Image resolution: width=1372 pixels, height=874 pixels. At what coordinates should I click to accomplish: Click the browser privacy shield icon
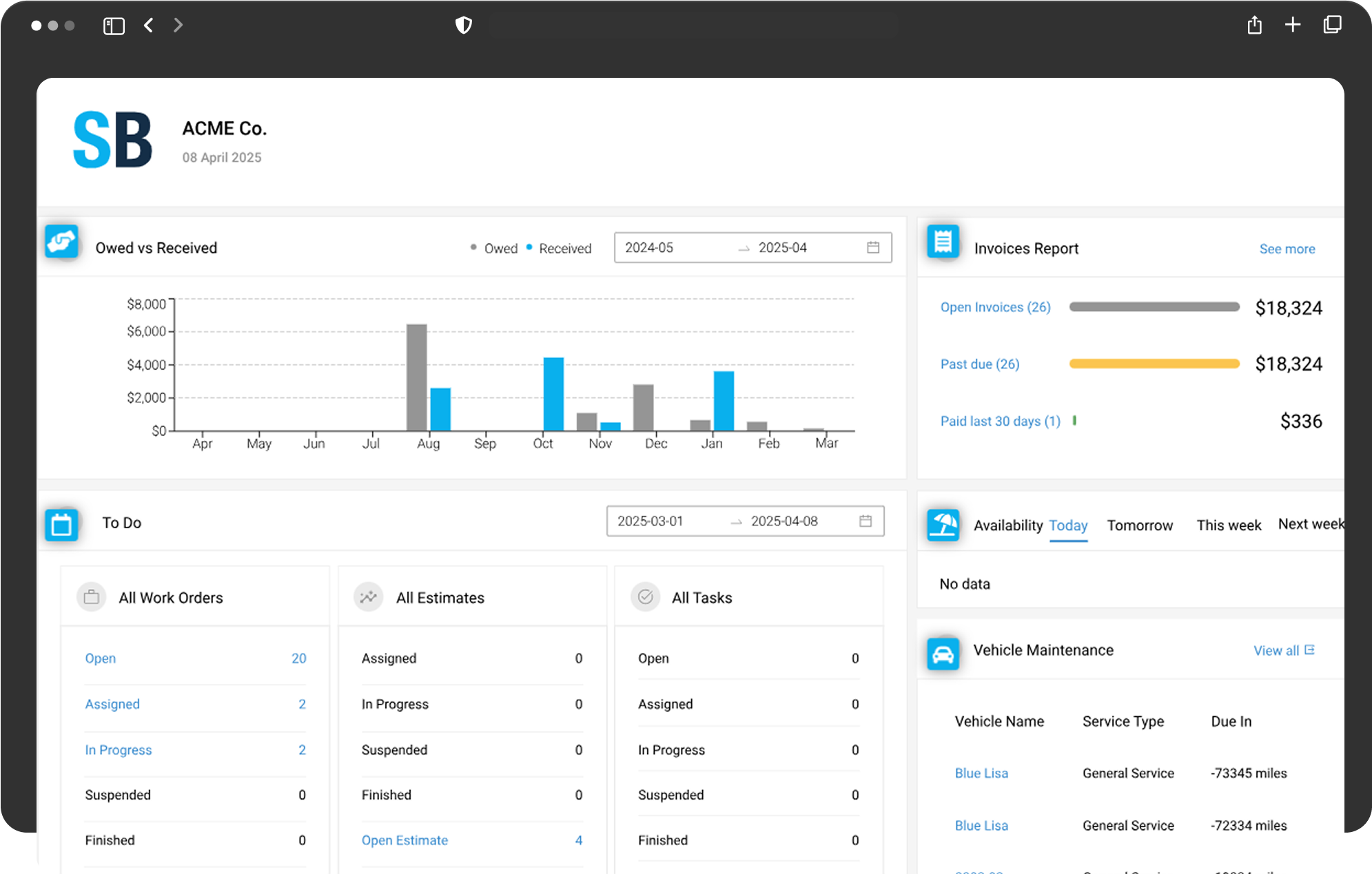pos(464,25)
